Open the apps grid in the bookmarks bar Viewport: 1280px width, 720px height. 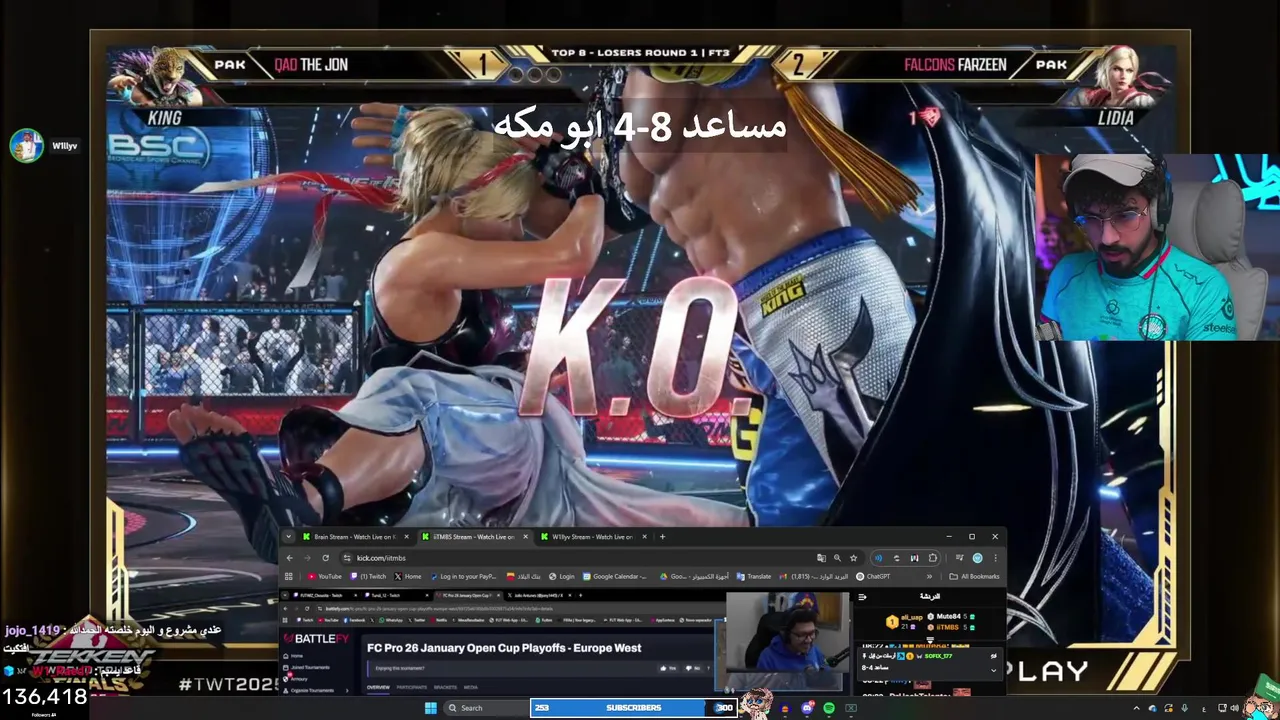pyautogui.click(x=288, y=576)
